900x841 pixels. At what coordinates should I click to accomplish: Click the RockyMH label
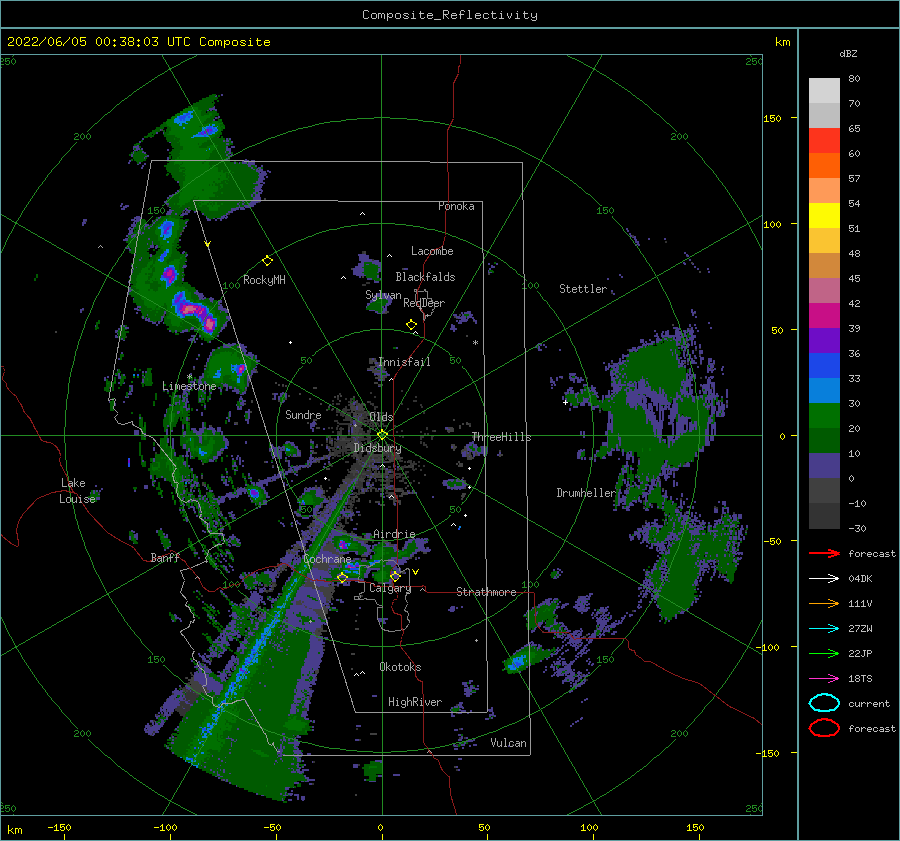tap(264, 280)
